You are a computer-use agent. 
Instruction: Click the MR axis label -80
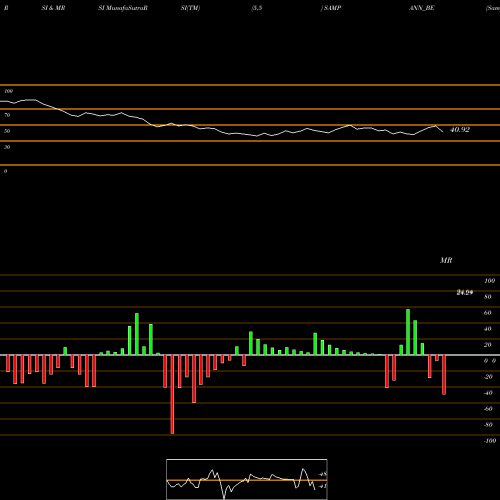click(x=488, y=425)
